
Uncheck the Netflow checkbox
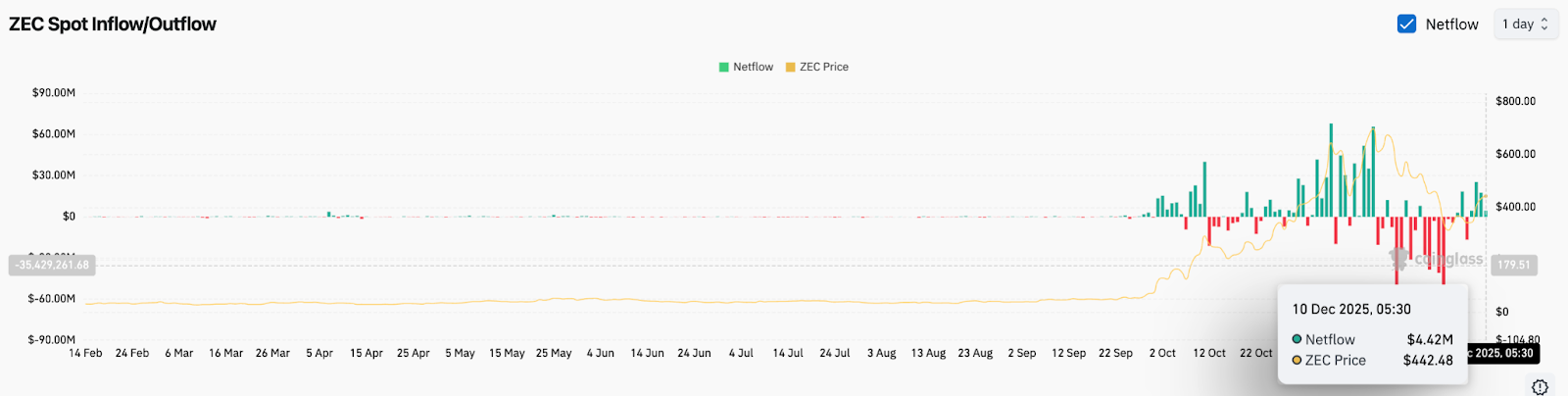[1406, 25]
